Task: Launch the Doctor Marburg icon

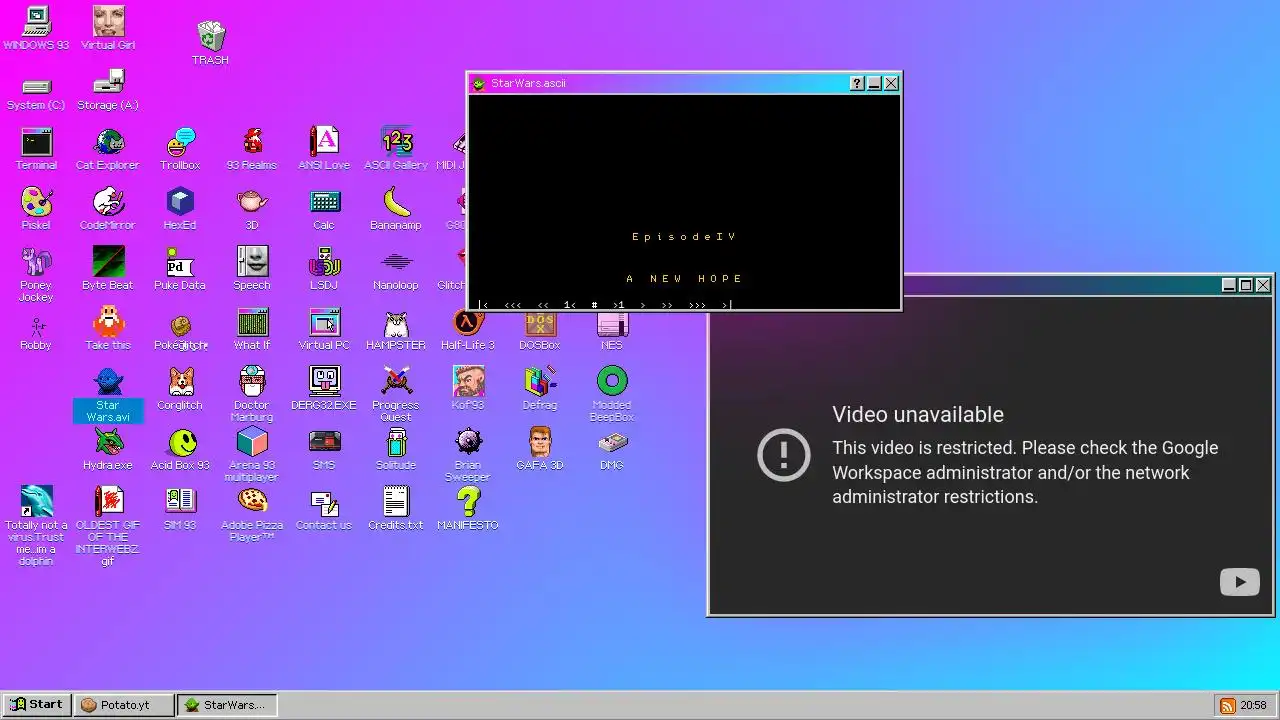Action: point(252,395)
